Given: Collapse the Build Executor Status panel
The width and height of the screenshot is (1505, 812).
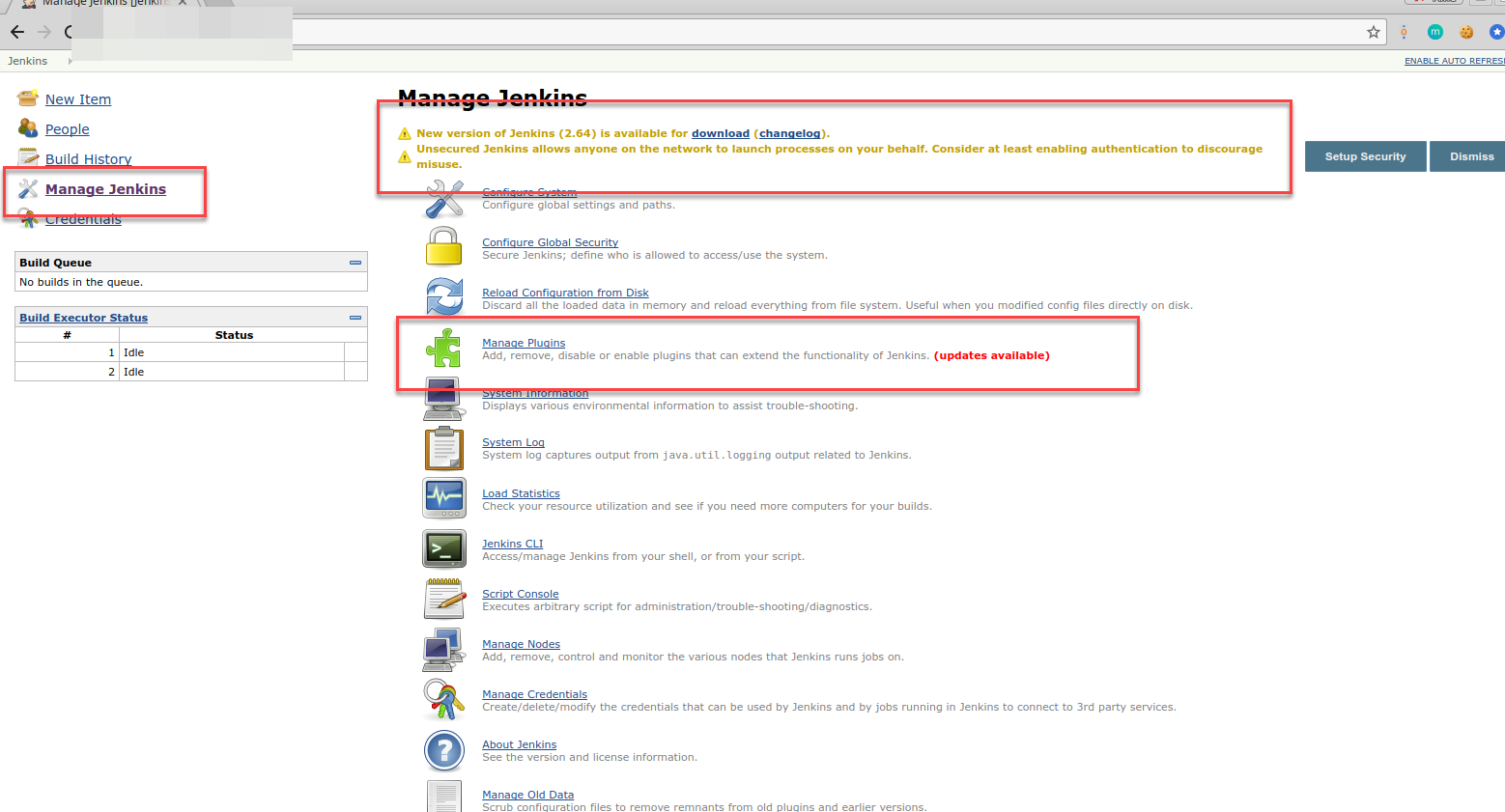Looking at the screenshot, I should point(355,318).
